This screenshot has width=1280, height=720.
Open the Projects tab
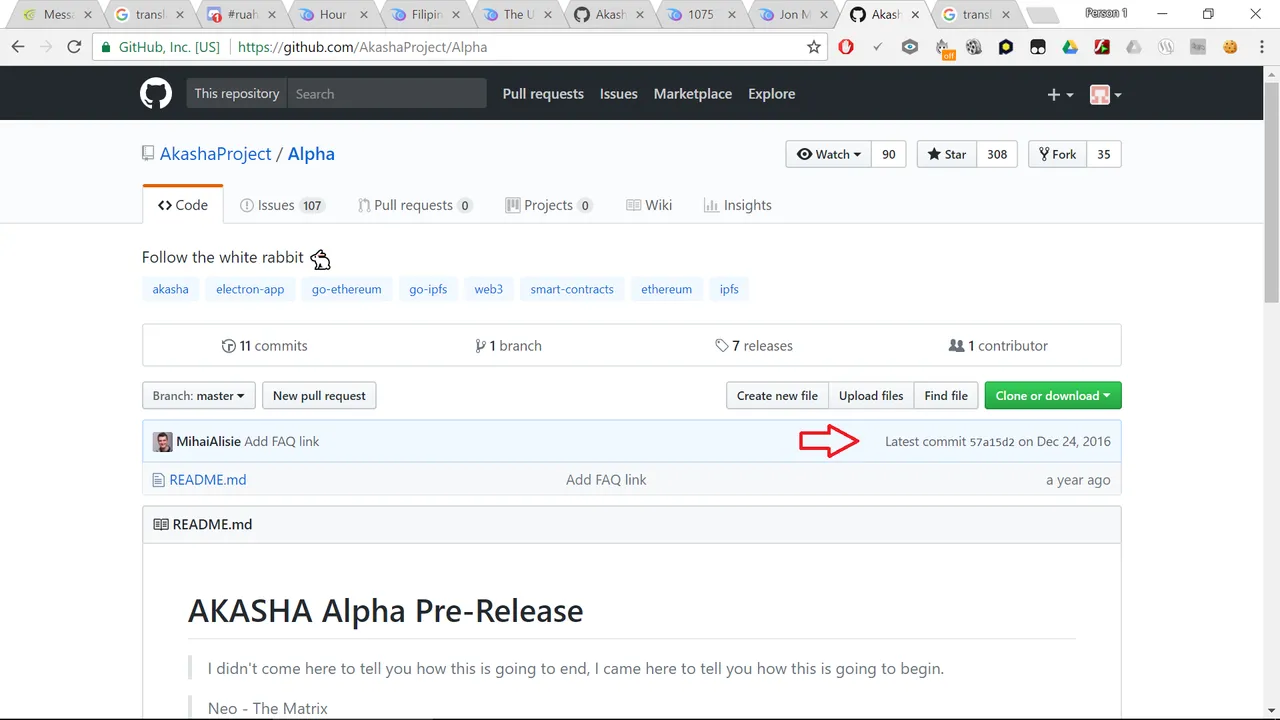(x=549, y=205)
